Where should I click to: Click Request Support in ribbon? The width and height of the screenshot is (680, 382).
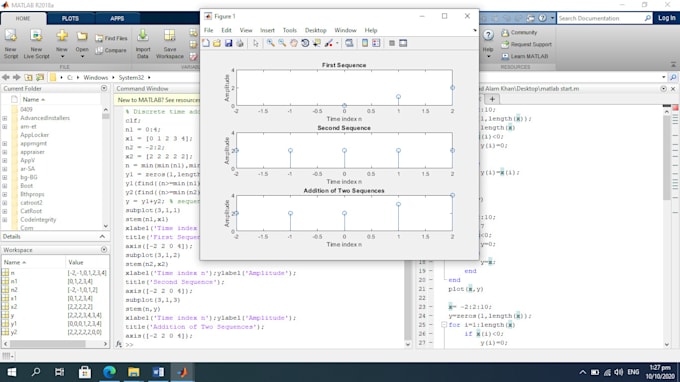(526, 44)
